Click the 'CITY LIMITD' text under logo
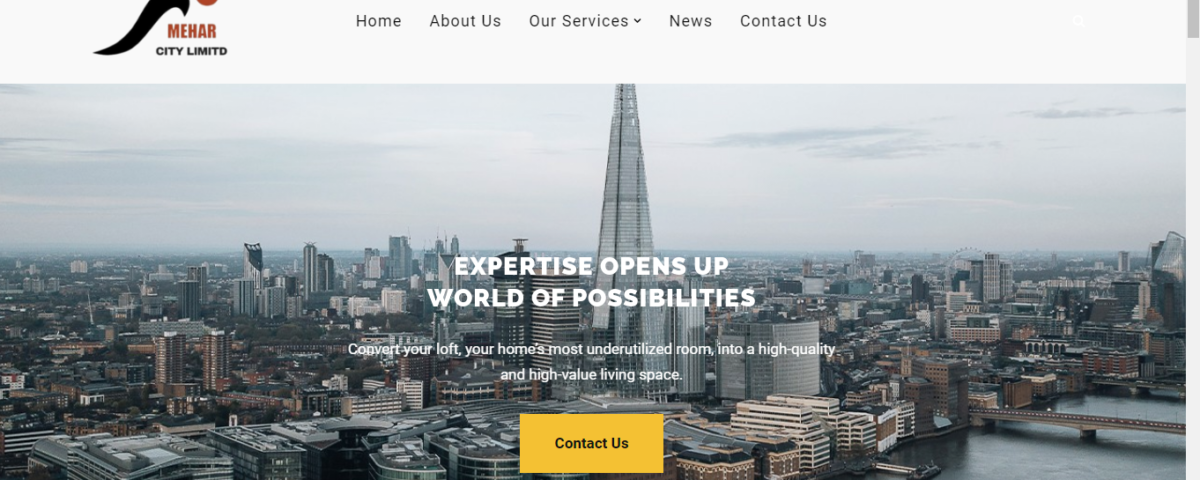 coord(191,50)
